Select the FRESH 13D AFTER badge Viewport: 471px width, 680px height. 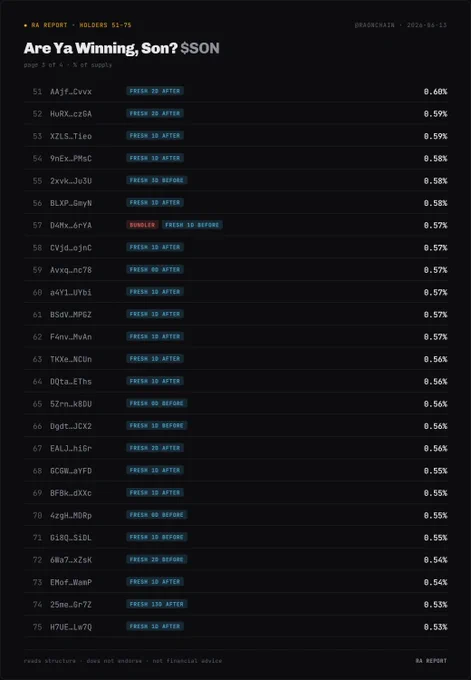157,604
